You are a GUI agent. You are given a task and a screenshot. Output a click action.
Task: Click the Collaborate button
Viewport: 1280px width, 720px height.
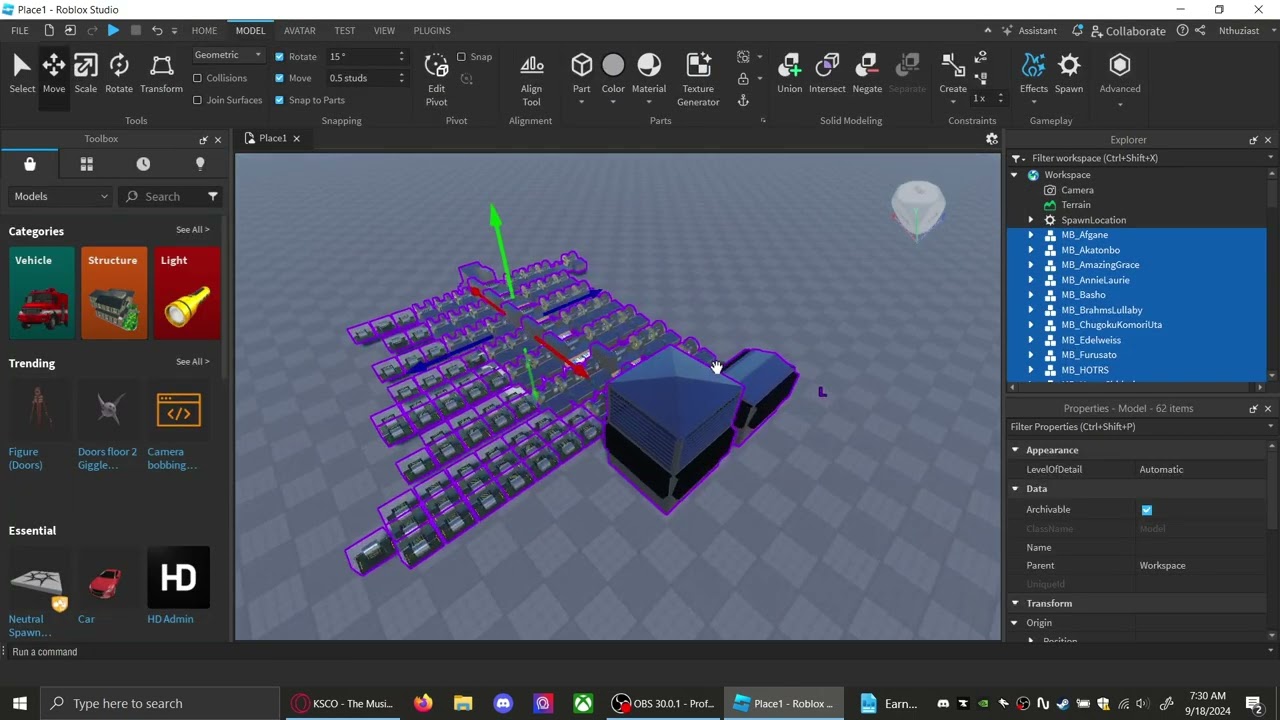coord(1128,31)
